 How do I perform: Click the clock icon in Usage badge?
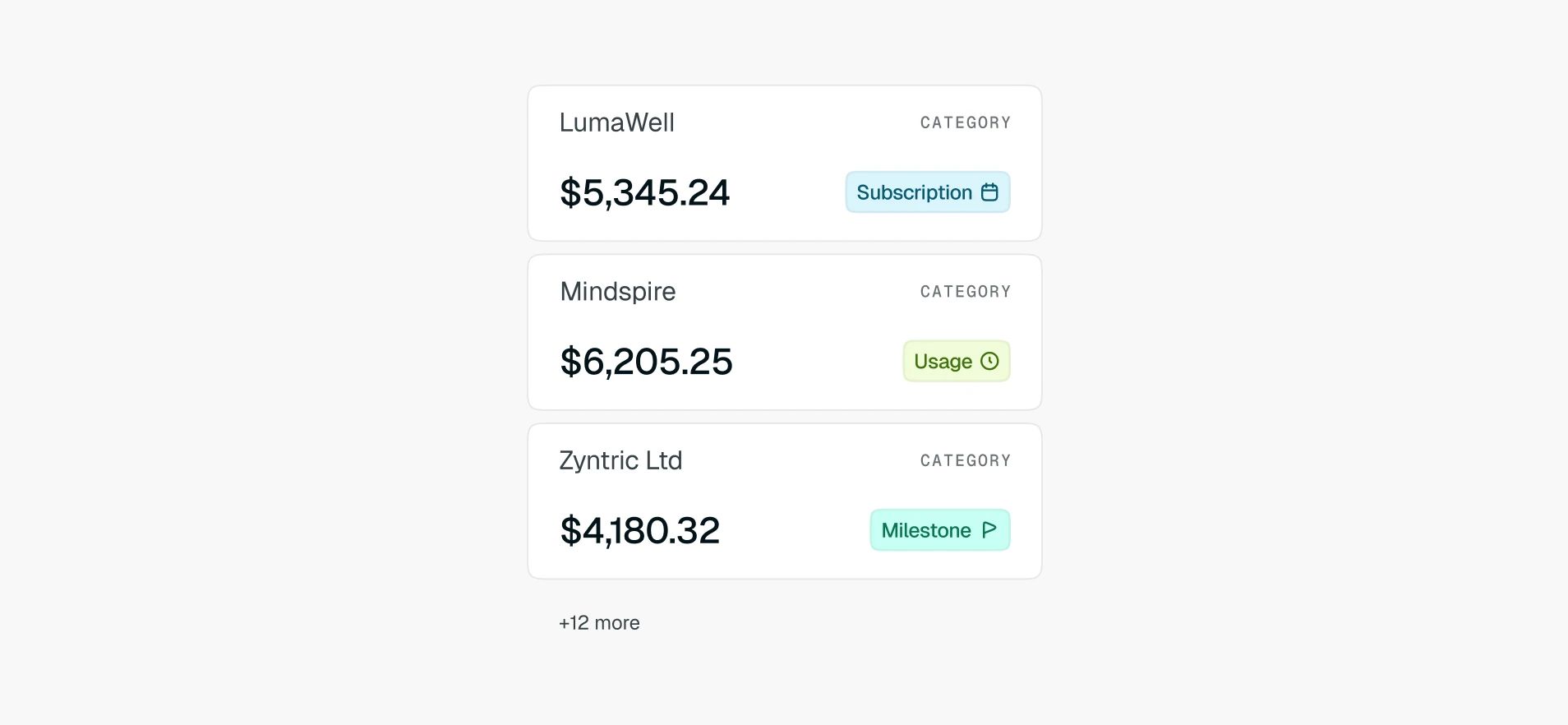tap(989, 361)
